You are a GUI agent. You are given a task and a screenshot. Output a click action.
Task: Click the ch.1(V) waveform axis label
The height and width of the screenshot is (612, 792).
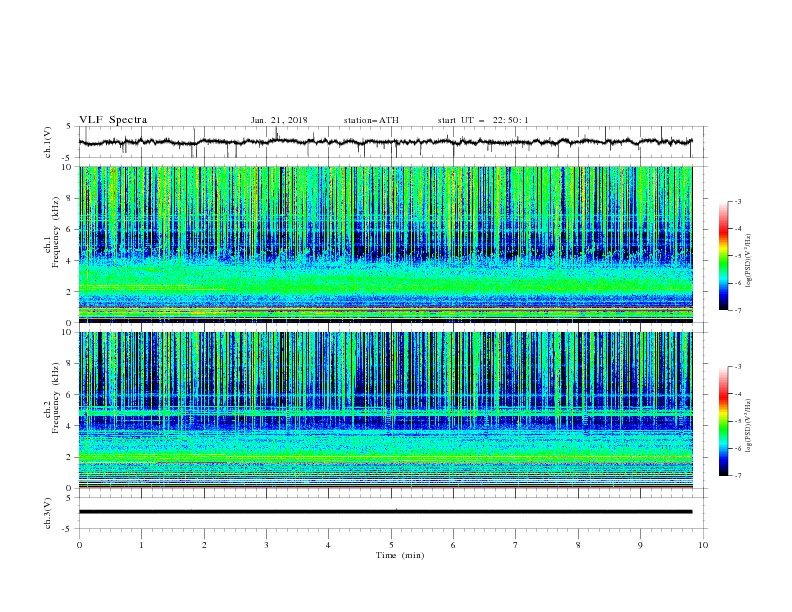48,142
